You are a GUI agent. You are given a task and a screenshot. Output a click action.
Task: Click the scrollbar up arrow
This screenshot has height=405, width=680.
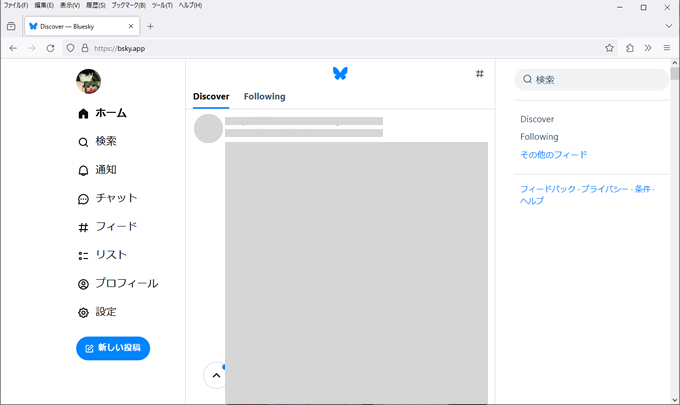pos(674,63)
